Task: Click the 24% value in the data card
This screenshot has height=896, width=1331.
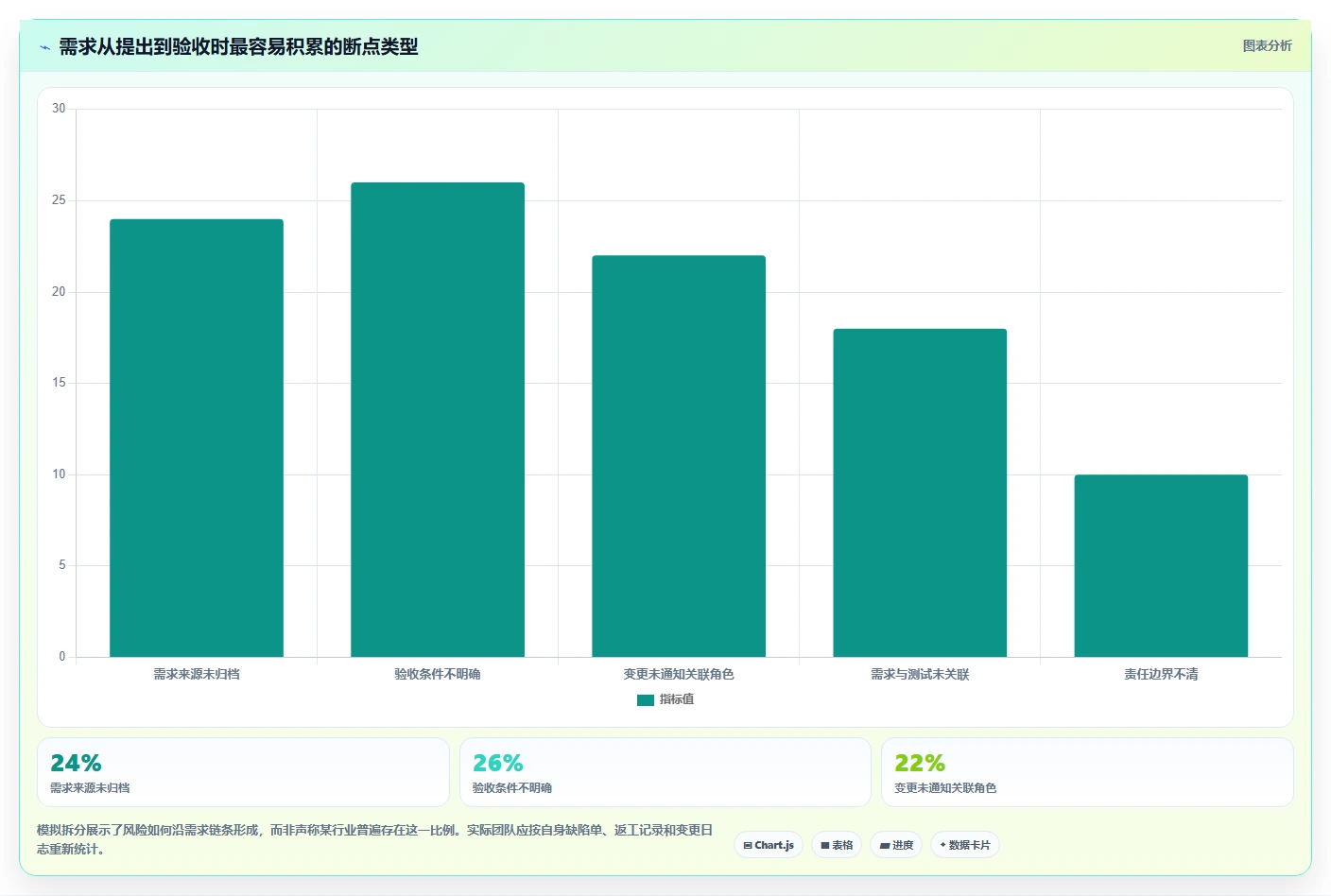Action: point(76,763)
